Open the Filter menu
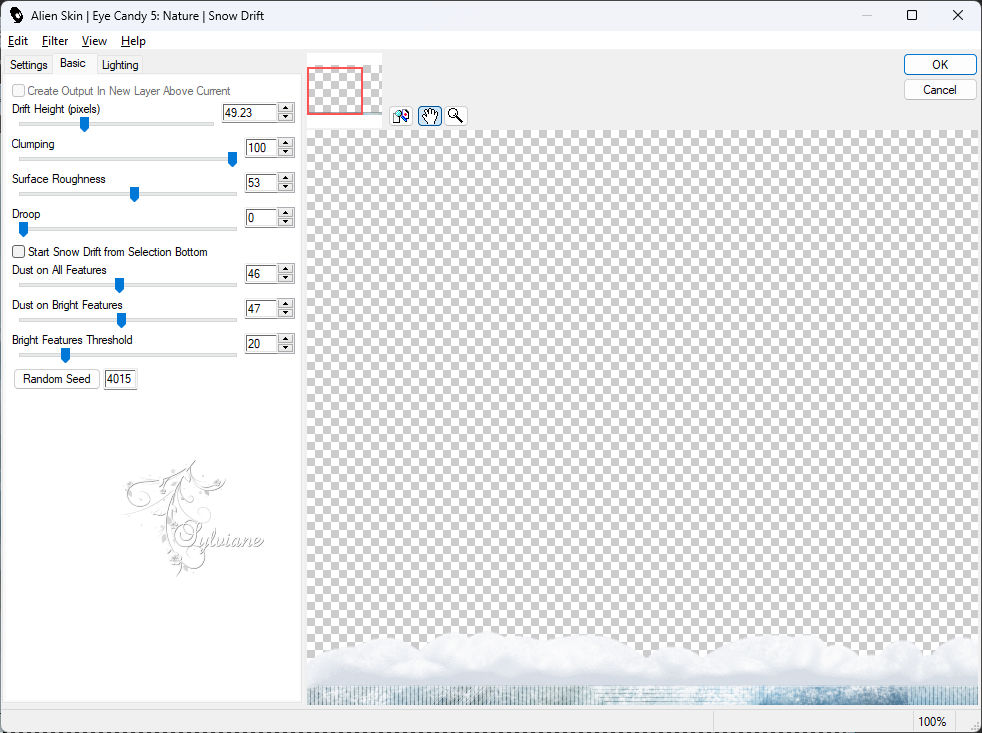This screenshot has width=982, height=733. 54,41
